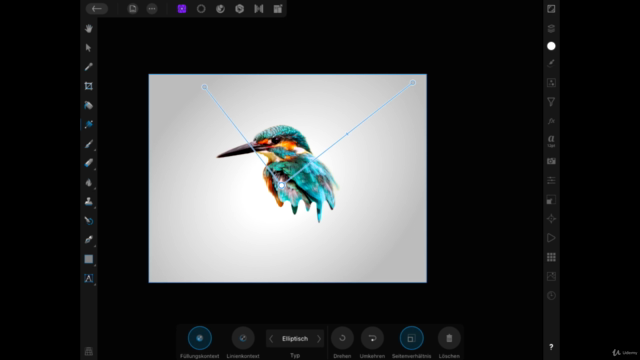This screenshot has width=640, height=360.
Task: Select the upper-left gradient end handle
Action: click(x=204, y=87)
